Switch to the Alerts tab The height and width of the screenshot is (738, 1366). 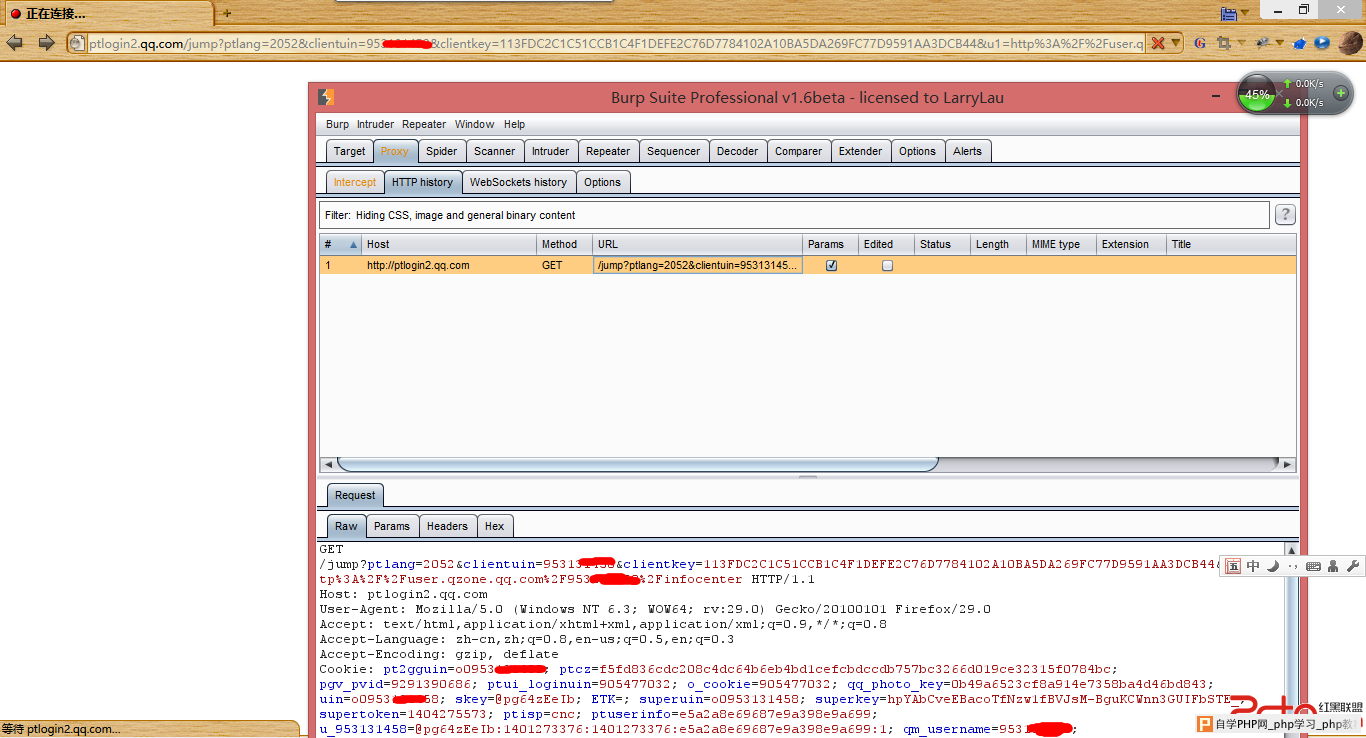tap(967, 151)
